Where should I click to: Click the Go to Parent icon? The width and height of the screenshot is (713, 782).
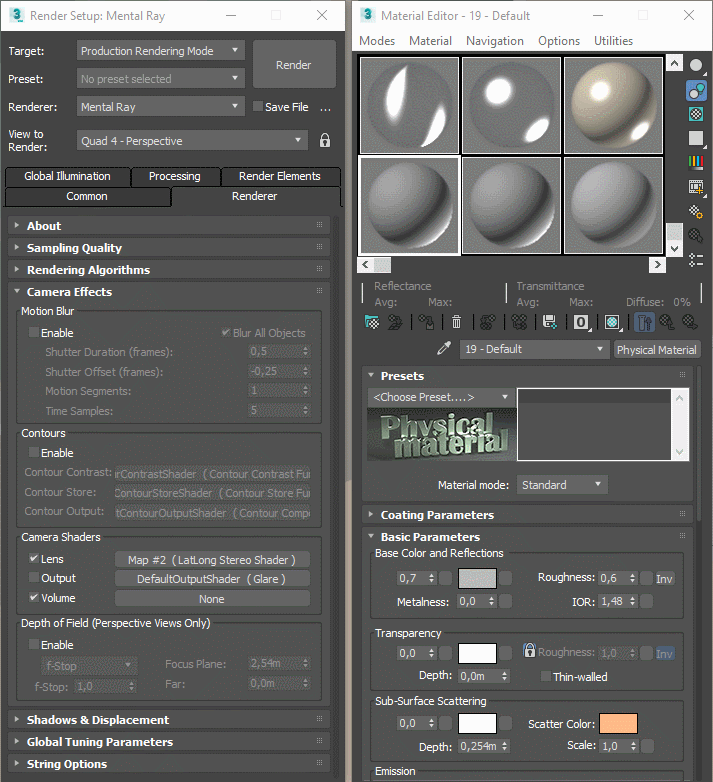tap(667, 322)
